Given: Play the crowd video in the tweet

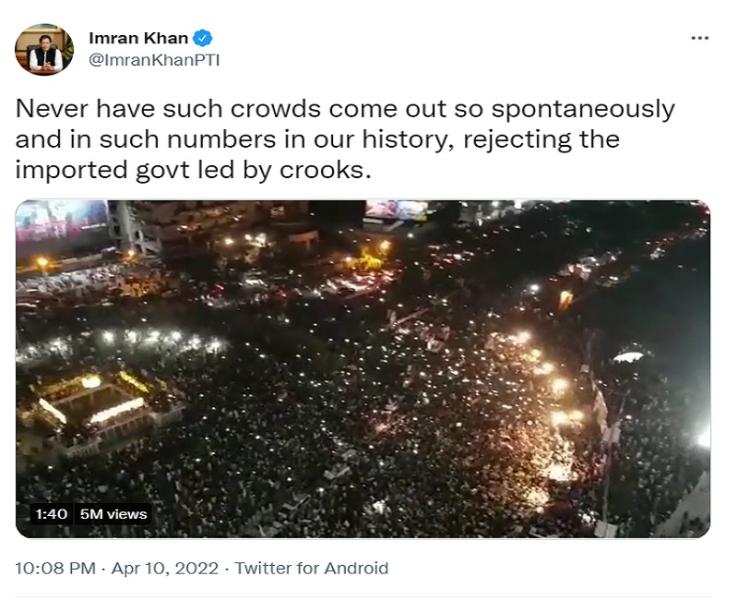Looking at the screenshot, I should coord(362,368).
